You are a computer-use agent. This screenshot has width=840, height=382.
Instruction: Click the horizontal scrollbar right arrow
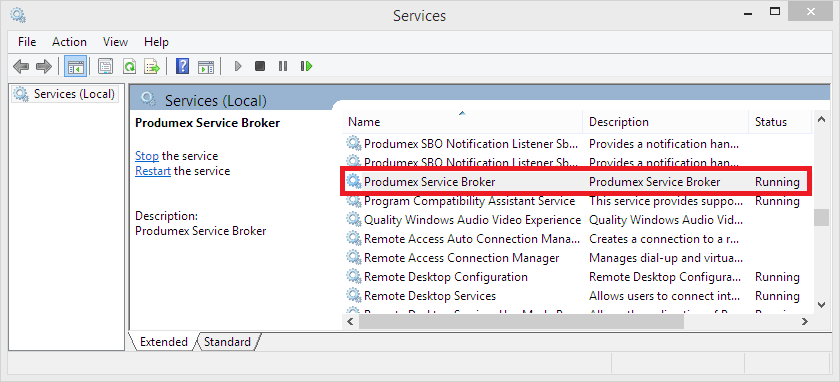point(805,321)
